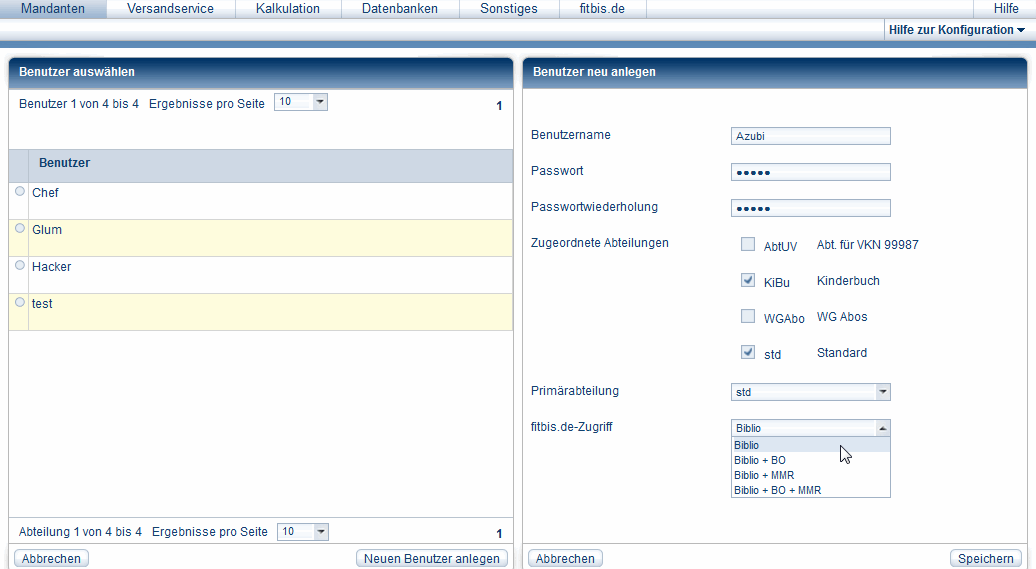The width and height of the screenshot is (1036, 569).
Task: Uncheck the std Standard checkbox
Action: [748, 352]
